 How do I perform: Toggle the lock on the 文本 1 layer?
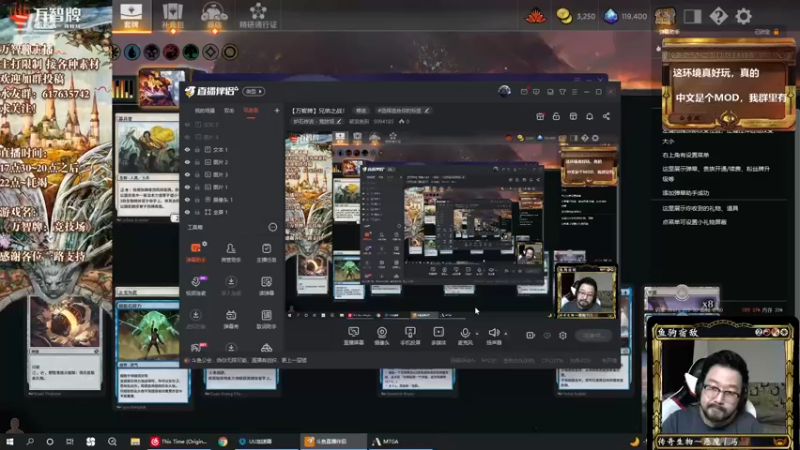197,150
